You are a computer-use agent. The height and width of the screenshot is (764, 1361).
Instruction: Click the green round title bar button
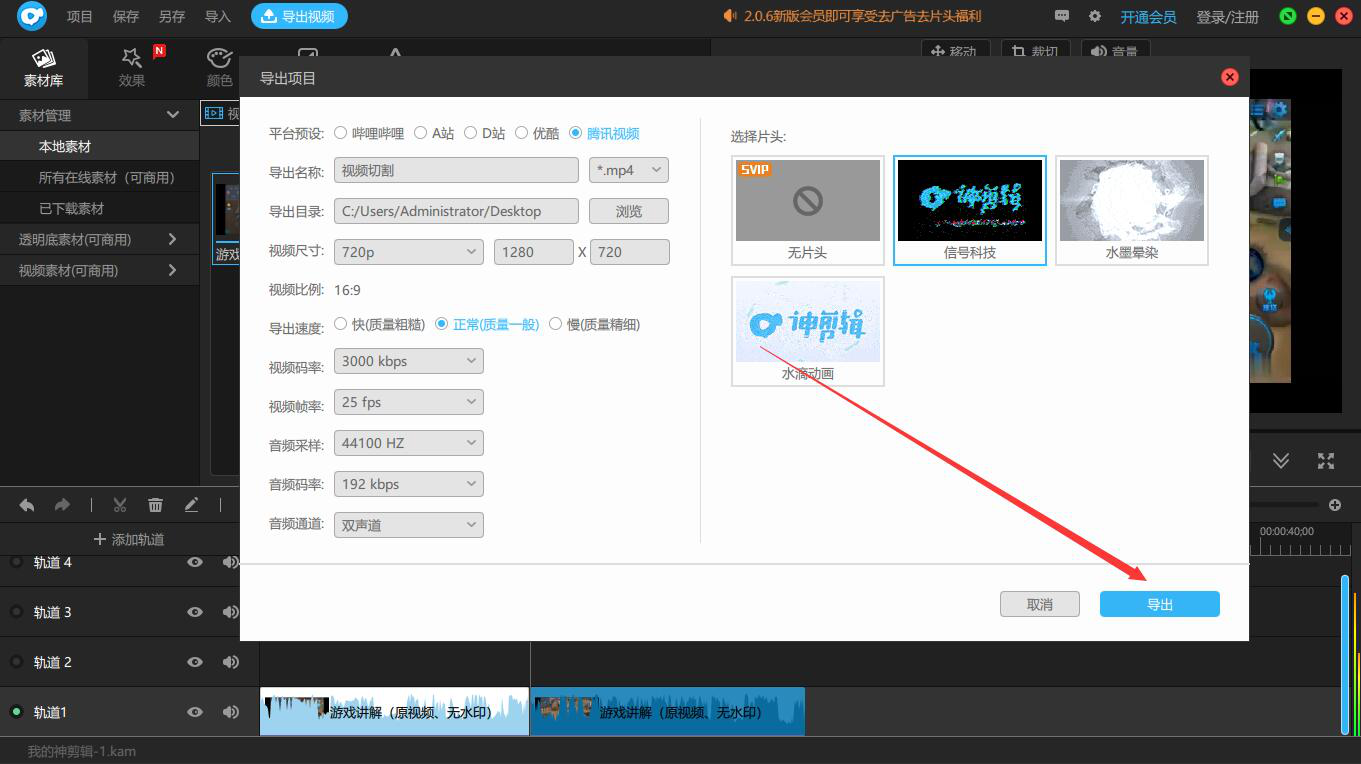pos(1288,16)
